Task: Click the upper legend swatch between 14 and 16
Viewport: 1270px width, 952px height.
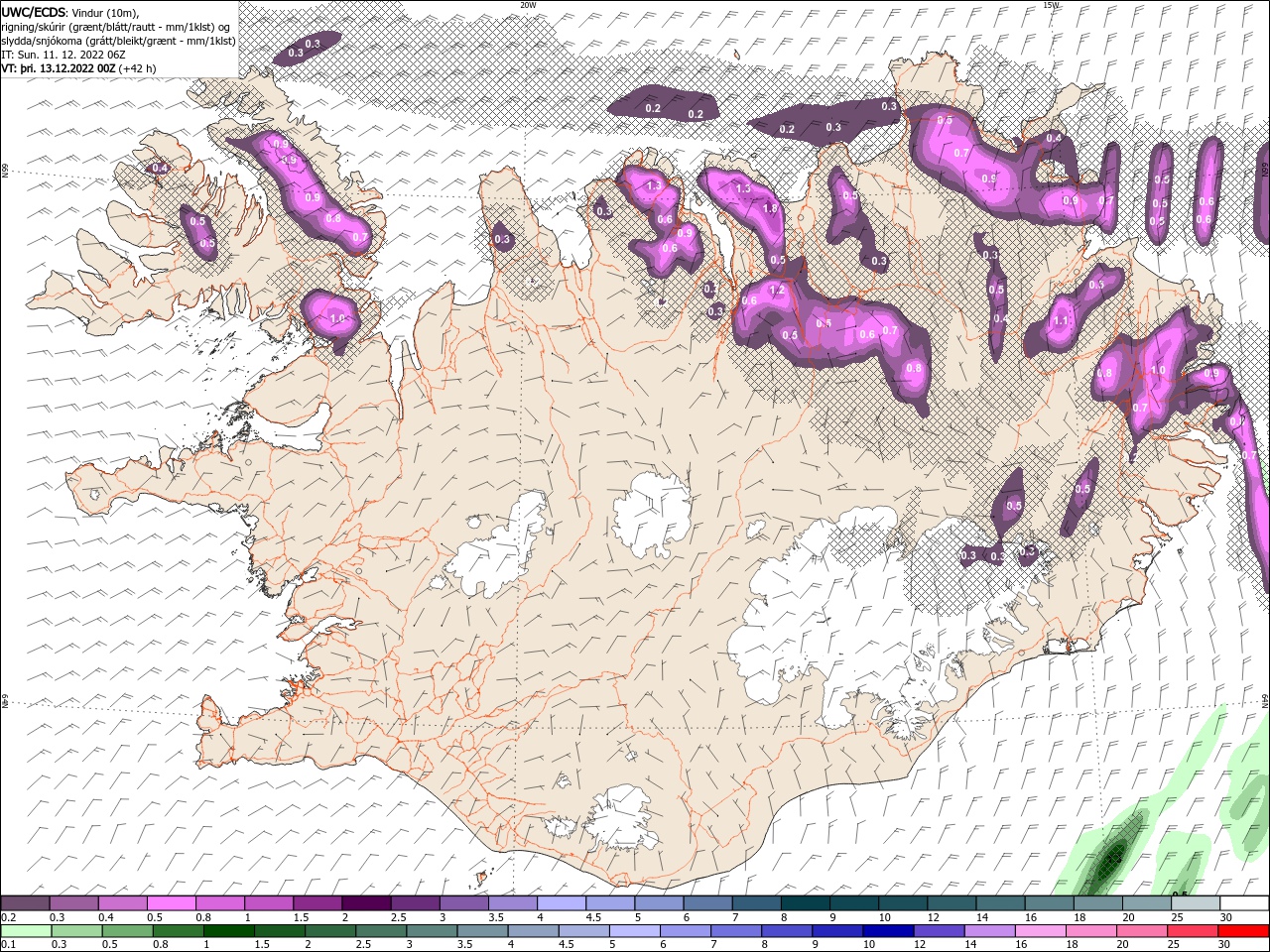Action: point(1000,903)
